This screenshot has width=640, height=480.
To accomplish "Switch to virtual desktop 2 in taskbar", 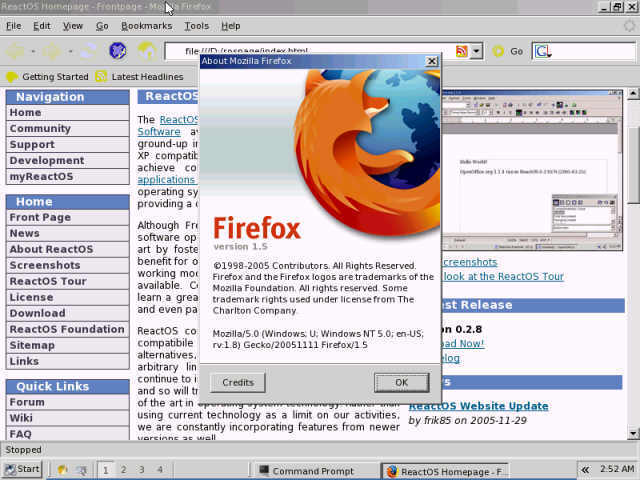I will (x=123, y=469).
